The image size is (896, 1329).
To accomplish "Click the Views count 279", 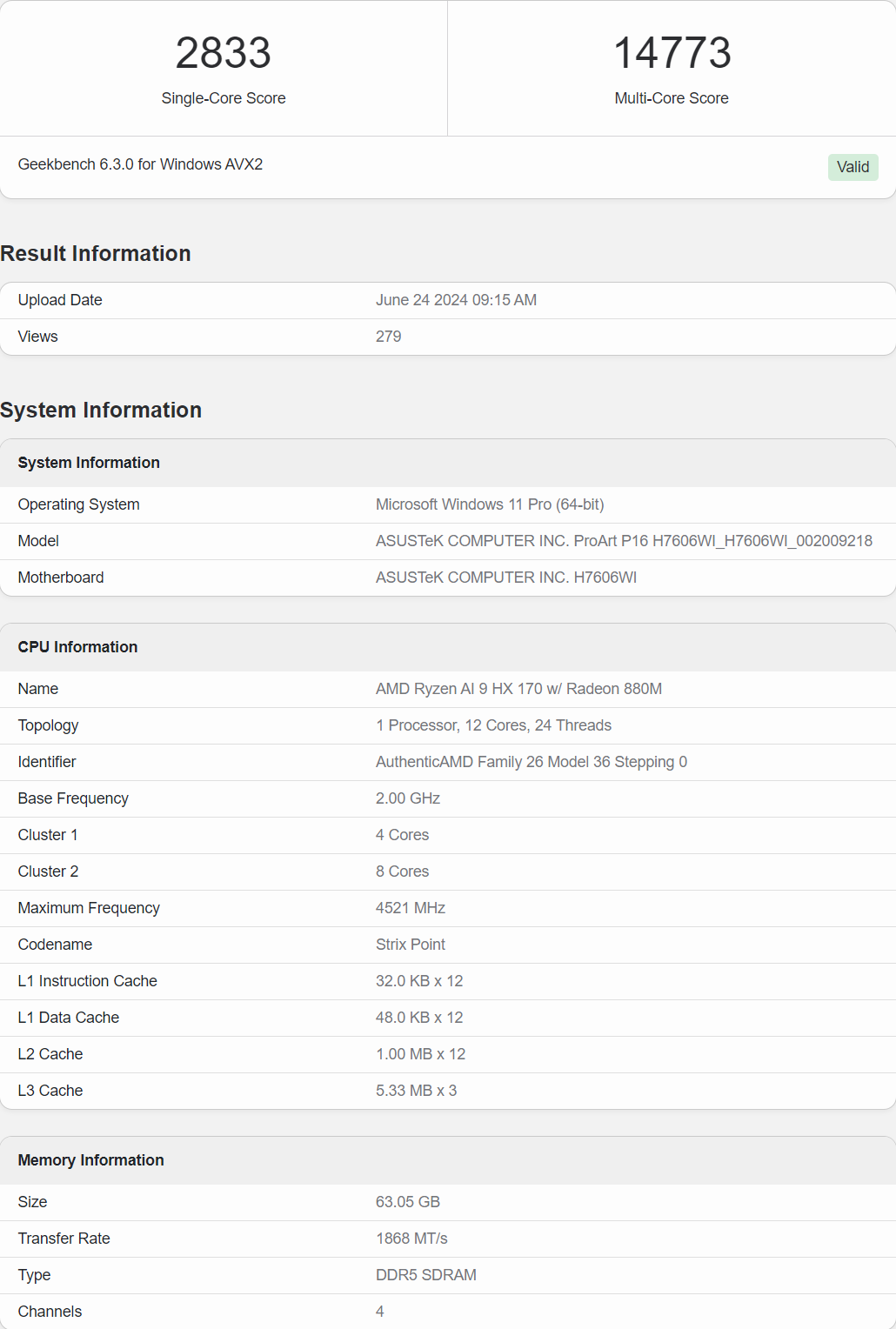I will pos(388,337).
